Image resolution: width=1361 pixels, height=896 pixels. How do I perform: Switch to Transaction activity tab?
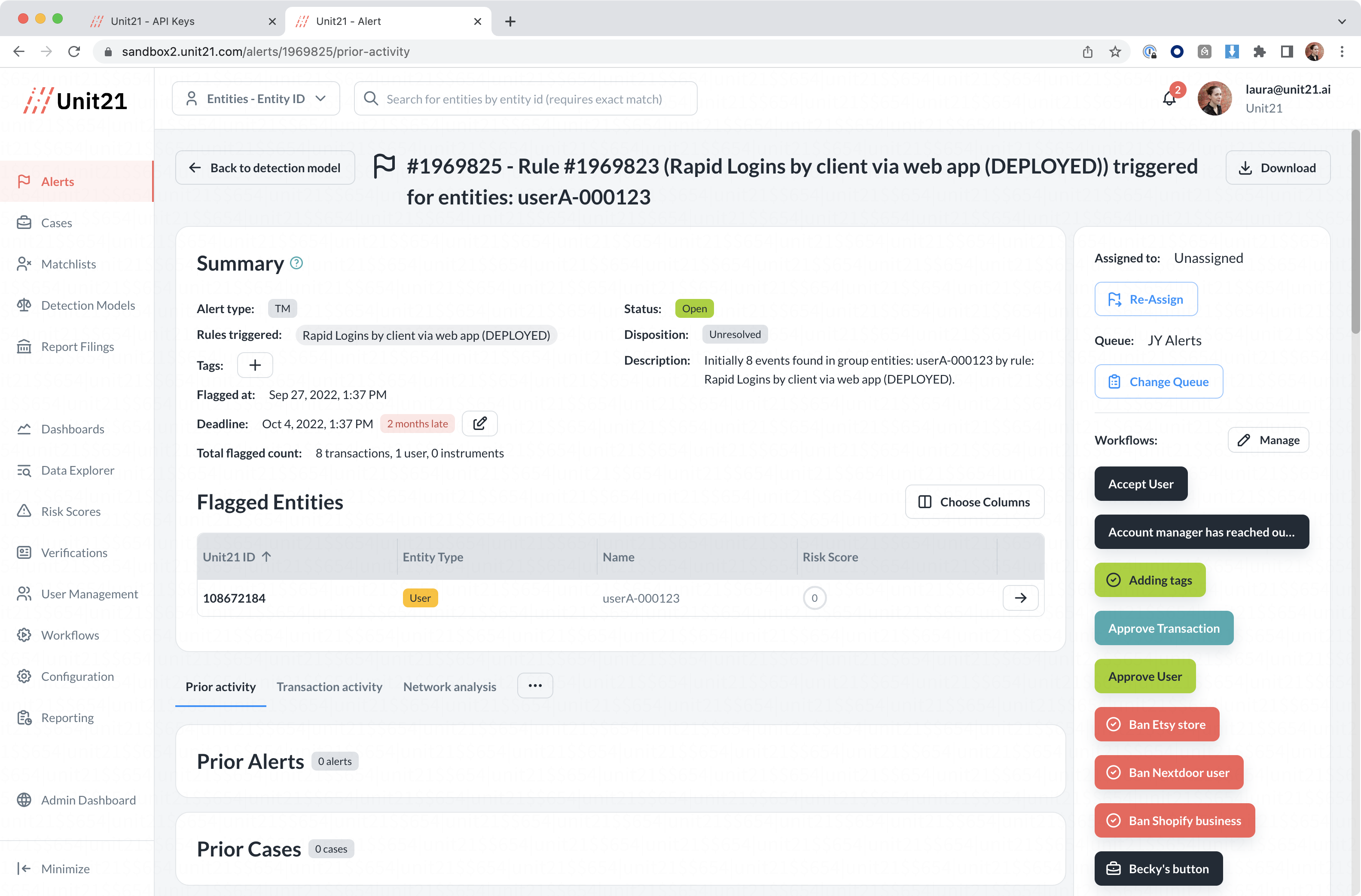point(329,687)
